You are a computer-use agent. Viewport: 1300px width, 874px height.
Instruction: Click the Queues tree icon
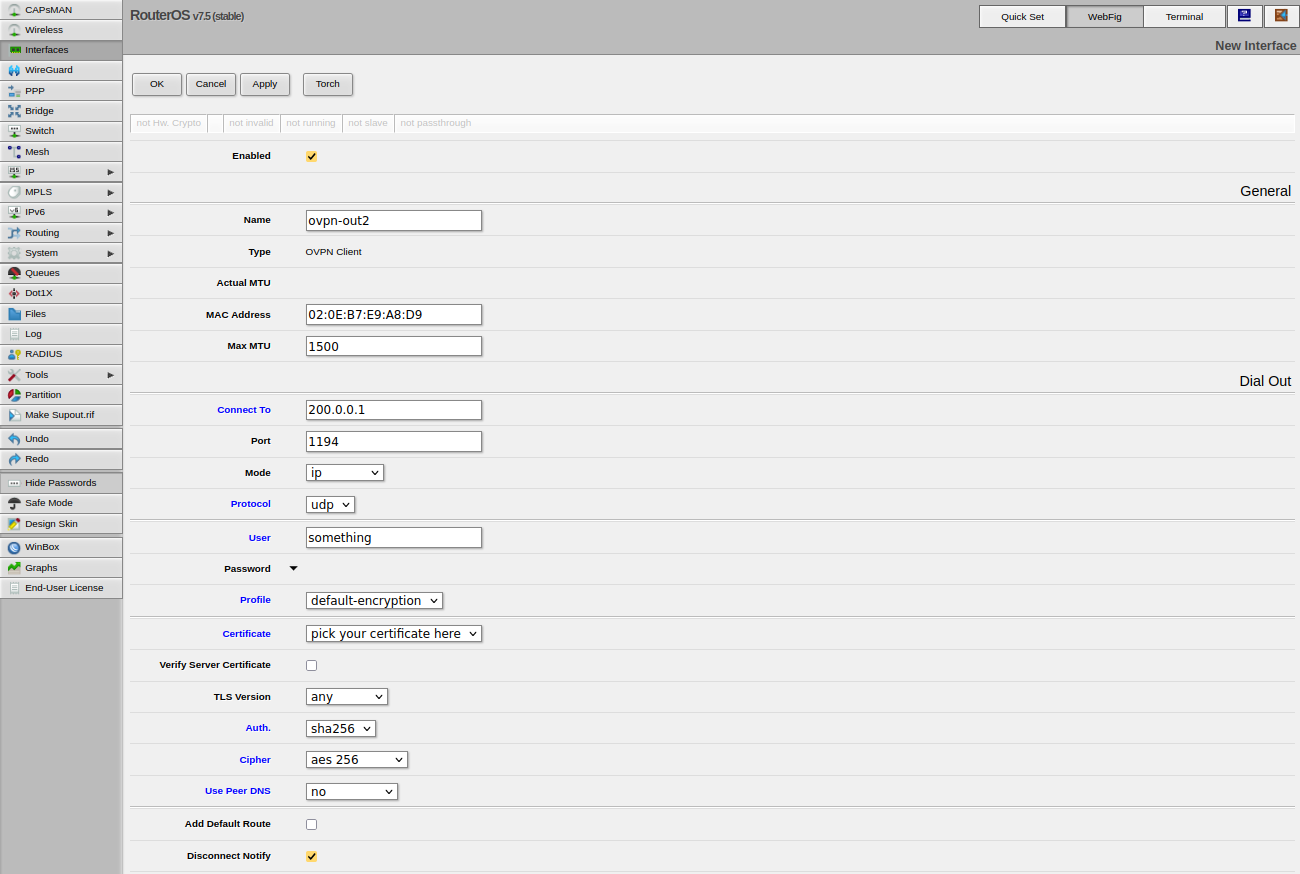pos(14,273)
